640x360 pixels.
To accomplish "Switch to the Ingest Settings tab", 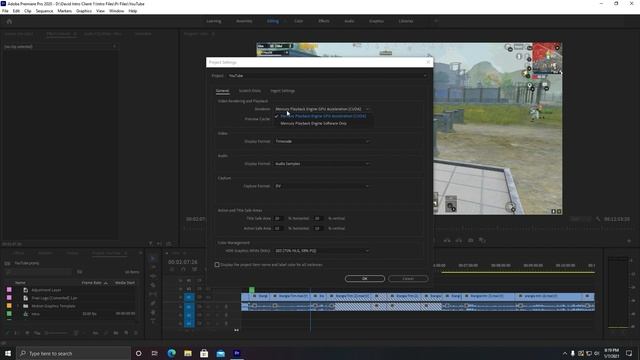I will tap(282, 91).
